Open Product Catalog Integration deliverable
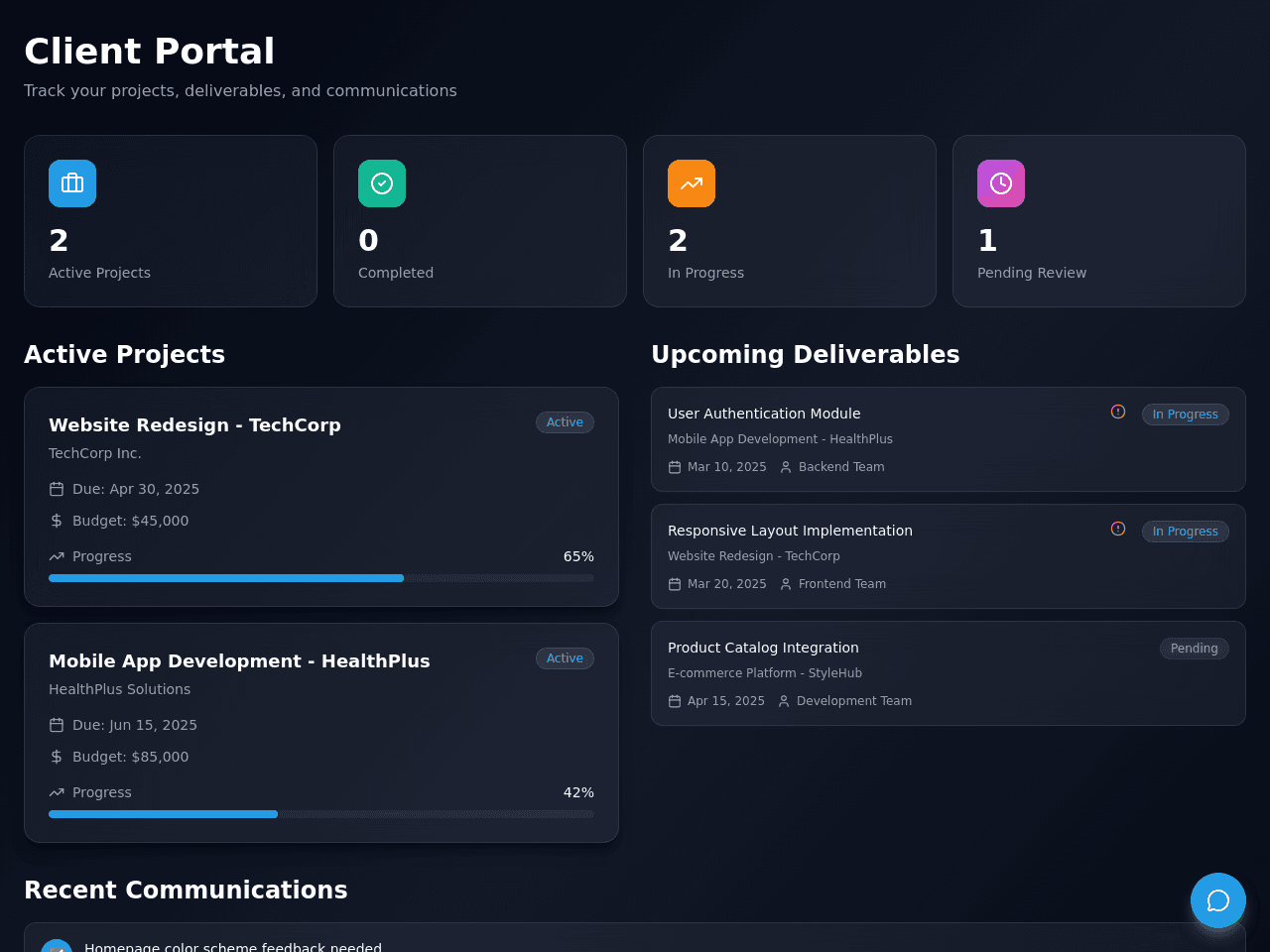Image resolution: width=1270 pixels, height=952 pixels. (763, 648)
